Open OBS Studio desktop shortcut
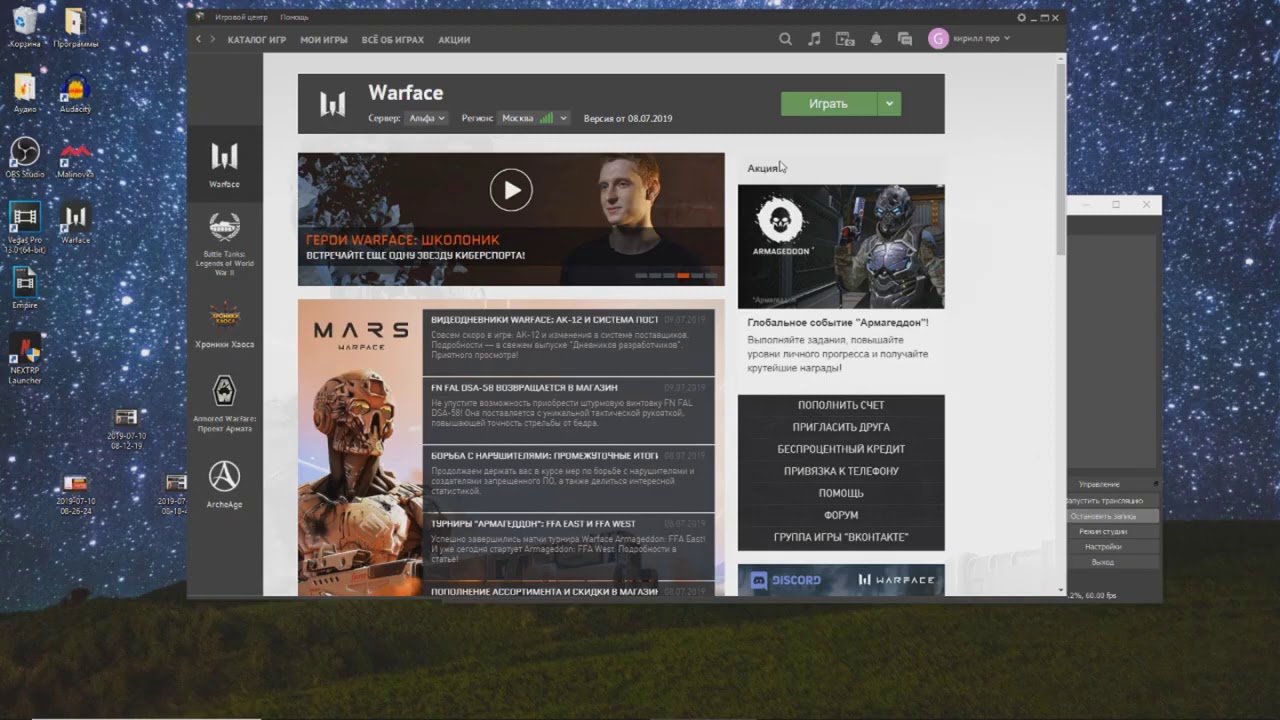This screenshot has width=1280, height=720. tap(25, 158)
